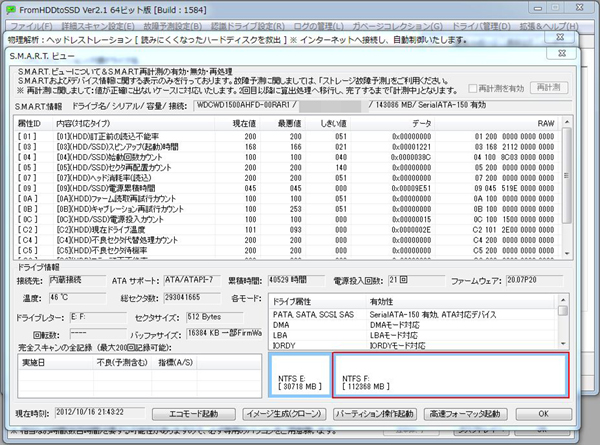This screenshot has width=600, height=445.
Task: Enable the 再計測を有効 checkbox
Action: click(x=473, y=88)
